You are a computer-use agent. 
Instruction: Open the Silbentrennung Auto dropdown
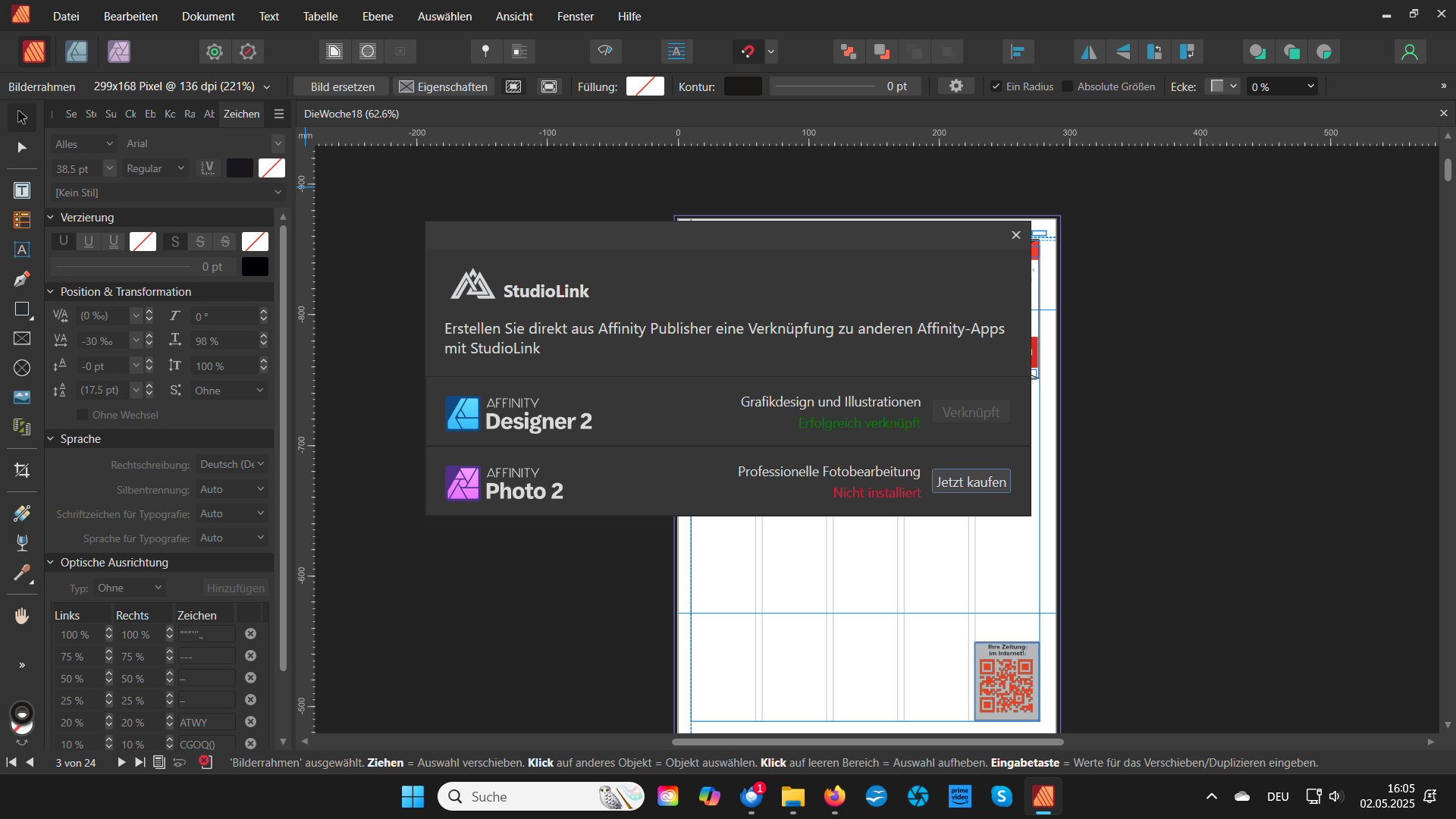point(232,489)
